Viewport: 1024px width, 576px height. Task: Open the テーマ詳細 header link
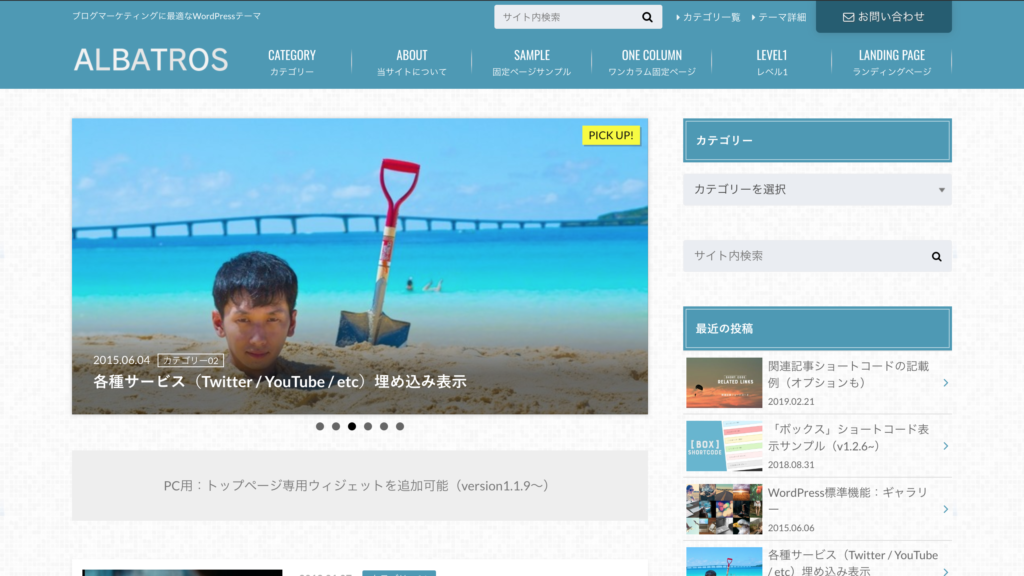pos(779,18)
